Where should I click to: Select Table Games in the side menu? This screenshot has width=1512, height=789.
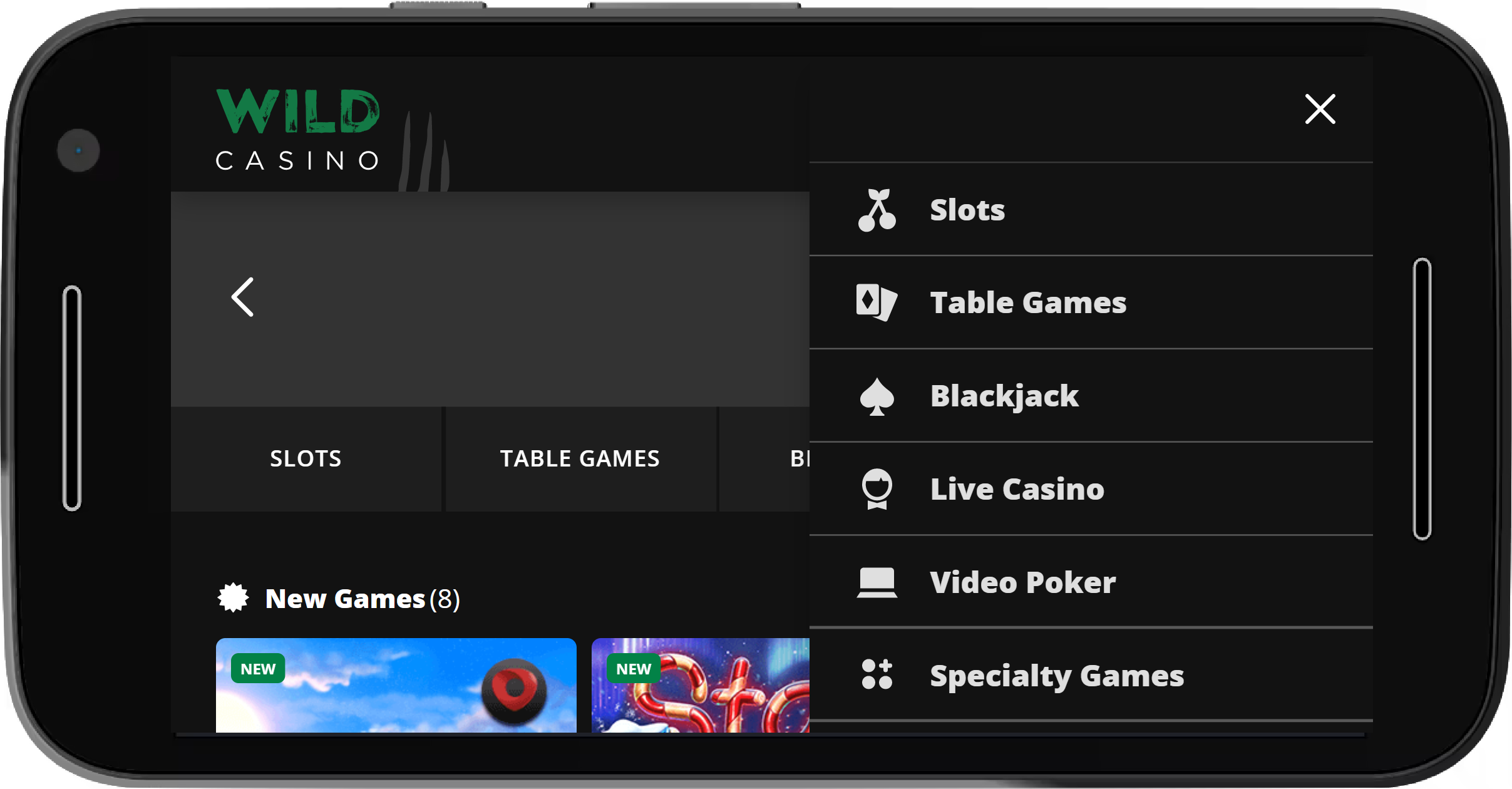(x=1091, y=302)
